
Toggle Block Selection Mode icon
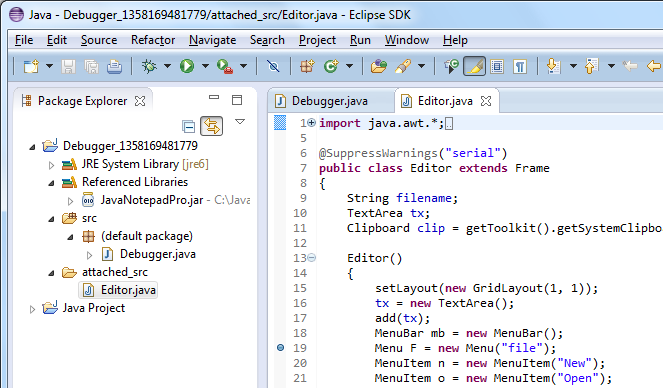(x=497, y=66)
